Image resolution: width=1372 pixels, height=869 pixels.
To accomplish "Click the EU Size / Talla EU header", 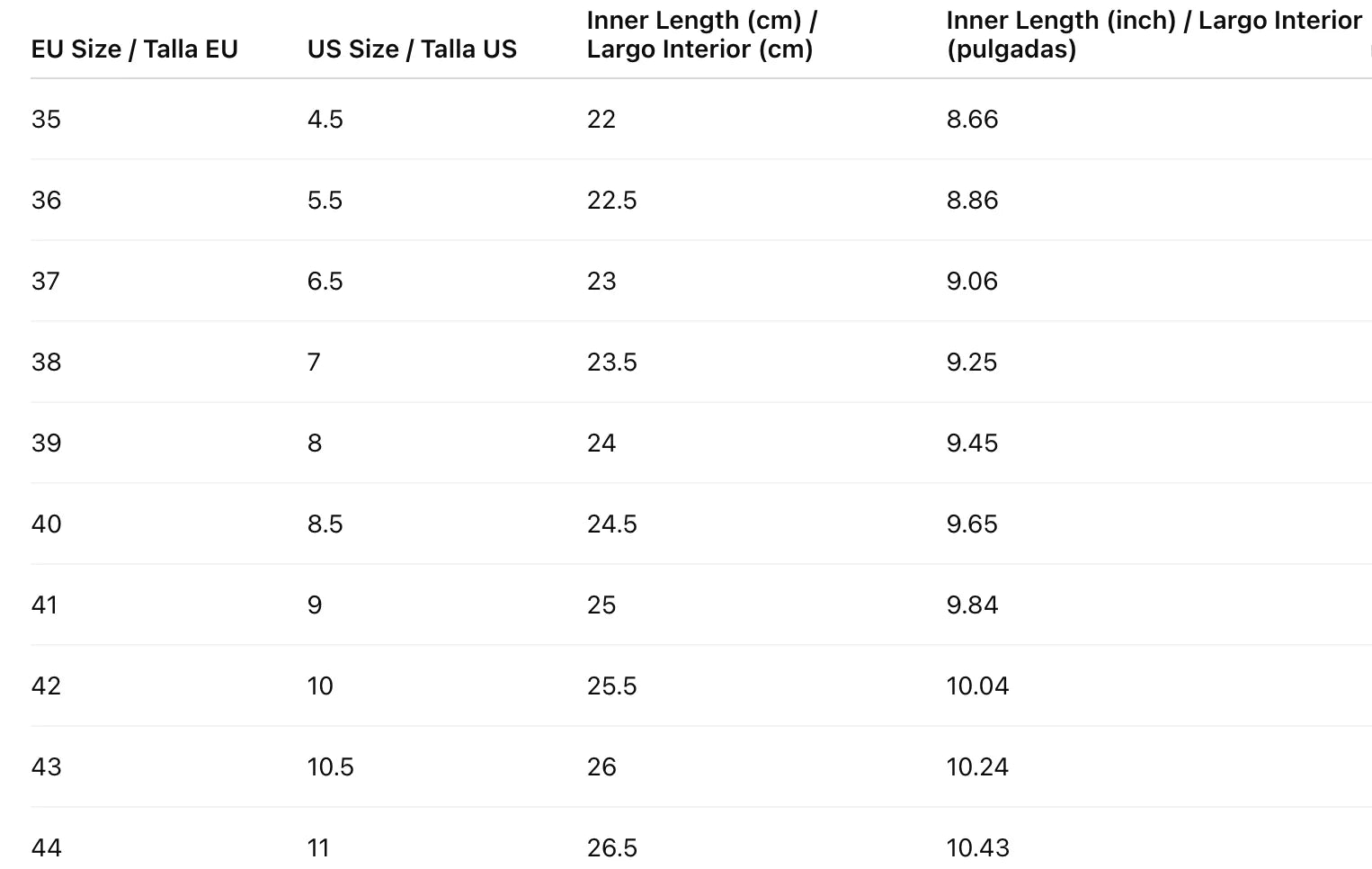I will click(134, 49).
